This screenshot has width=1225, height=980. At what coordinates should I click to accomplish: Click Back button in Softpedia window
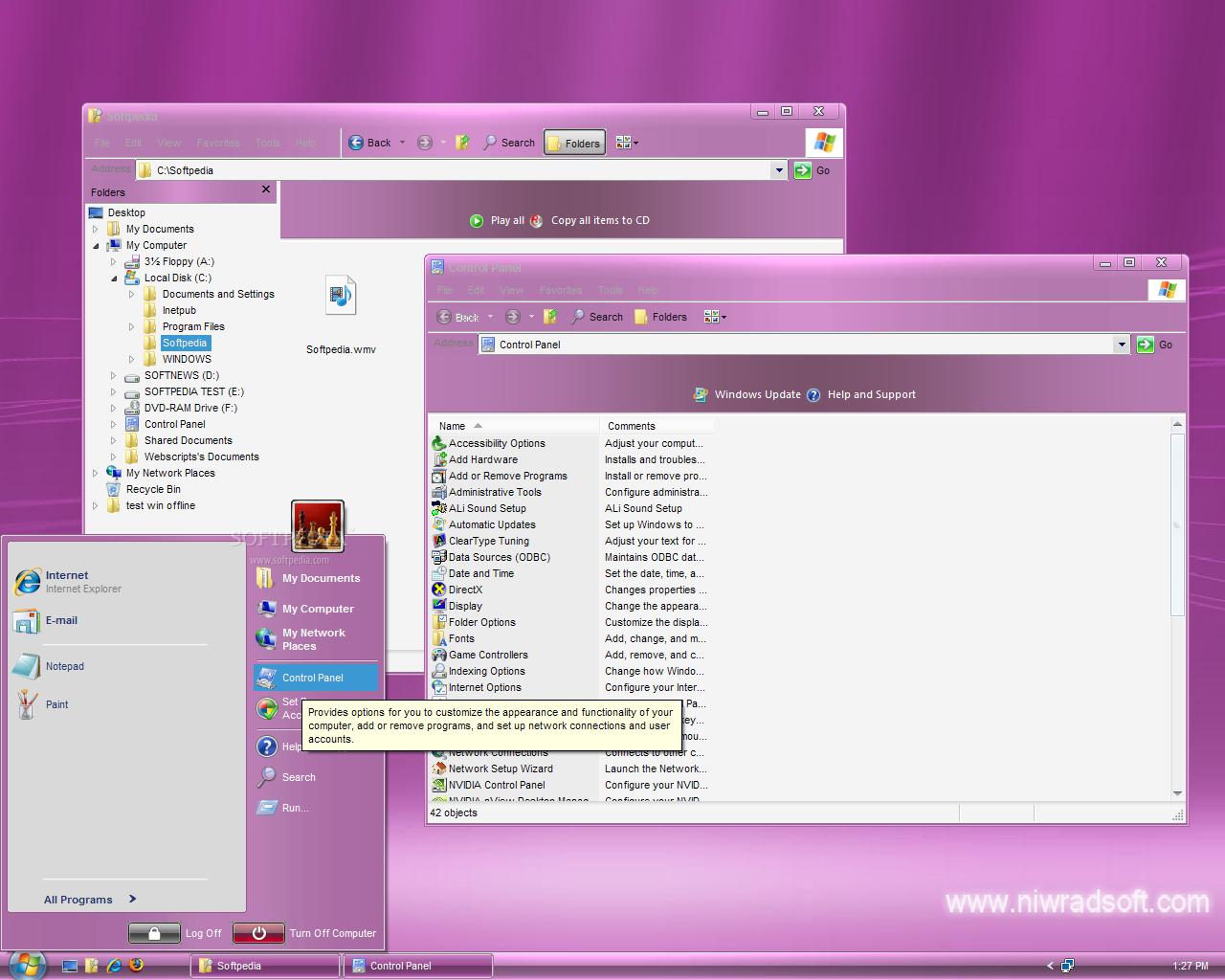tap(369, 143)
